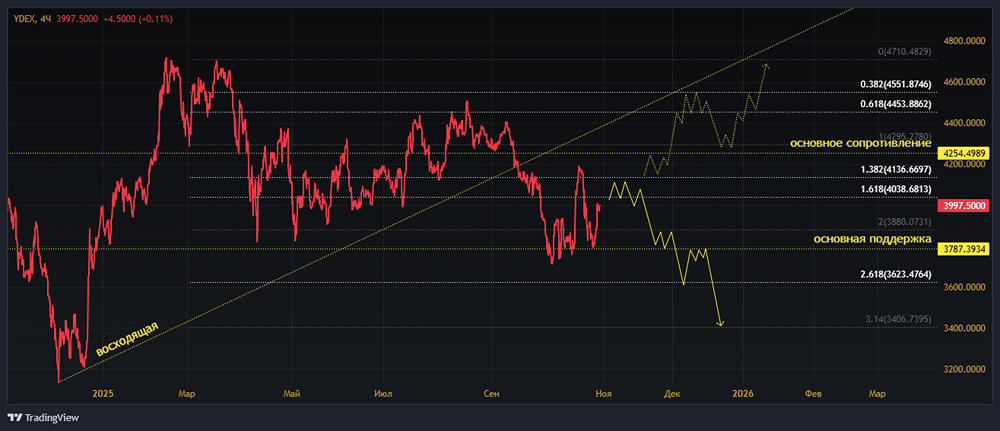Click the Сен label on time axis
Screen dimensions: 1000x431
(x=492, y=395)
